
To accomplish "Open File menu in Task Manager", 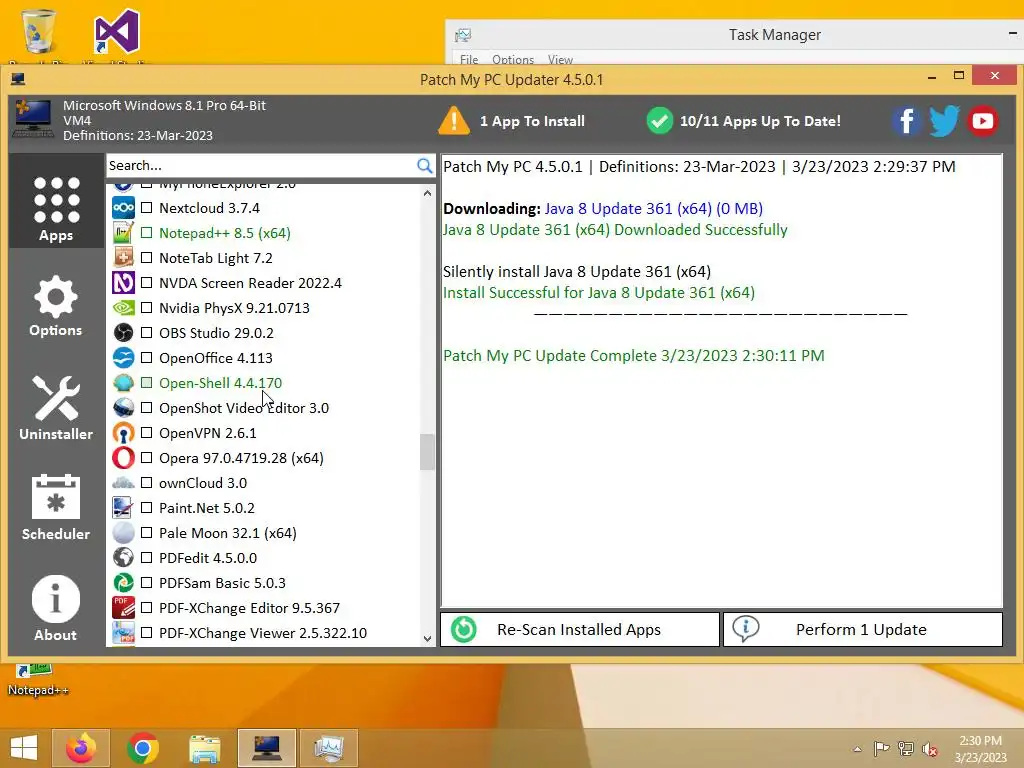I will pyautogui.click(x=469, y=59).
